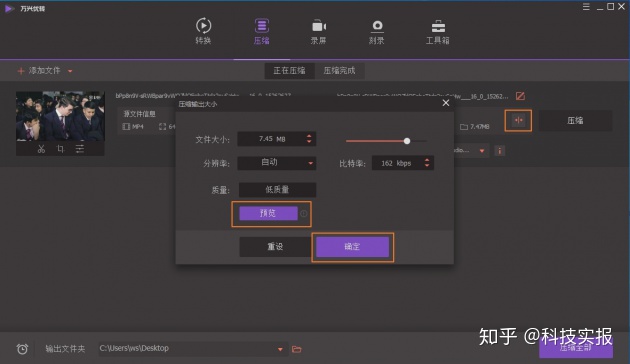The image size is (630, 364).
Task: Click the 压缩全部 button
Action: click(576, 348)
